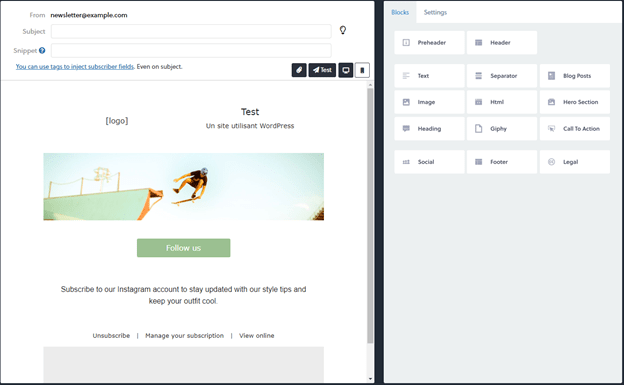Insert an Image block
The height and width of the screenshot is (385, 624).
point(429,102)
